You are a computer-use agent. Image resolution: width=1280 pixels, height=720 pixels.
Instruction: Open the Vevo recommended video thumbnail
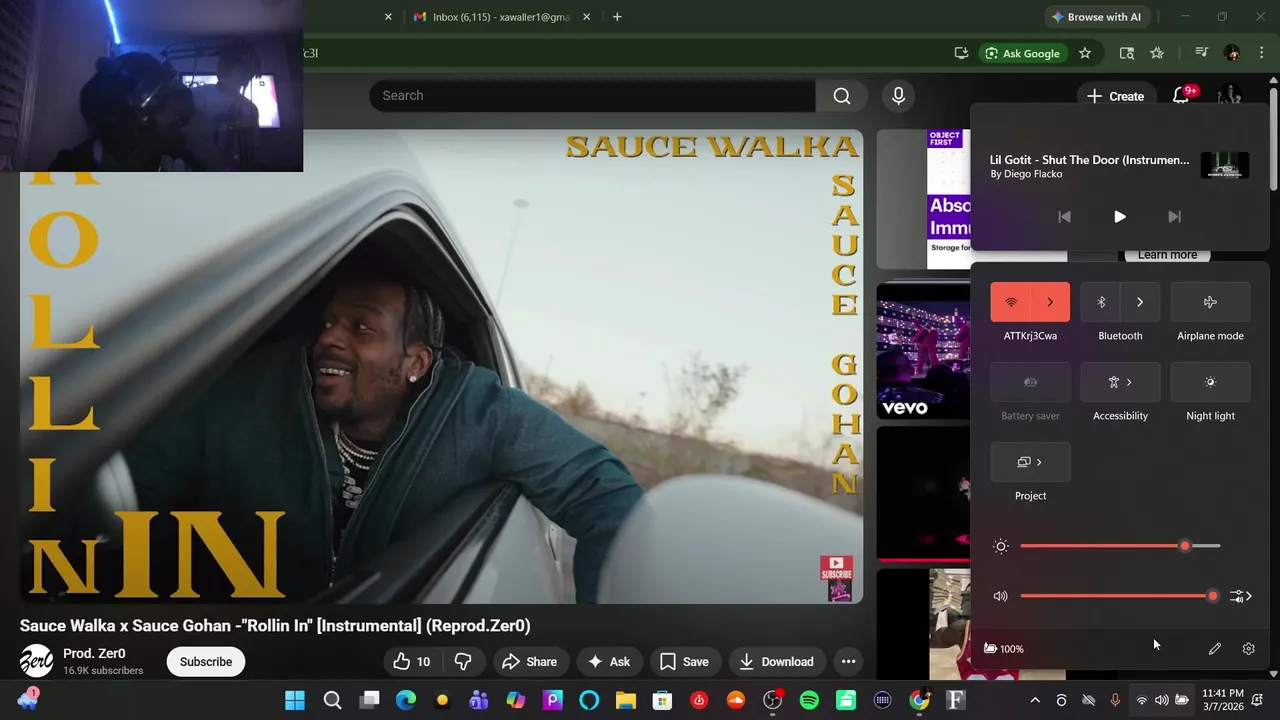click(x=923, y=351)
